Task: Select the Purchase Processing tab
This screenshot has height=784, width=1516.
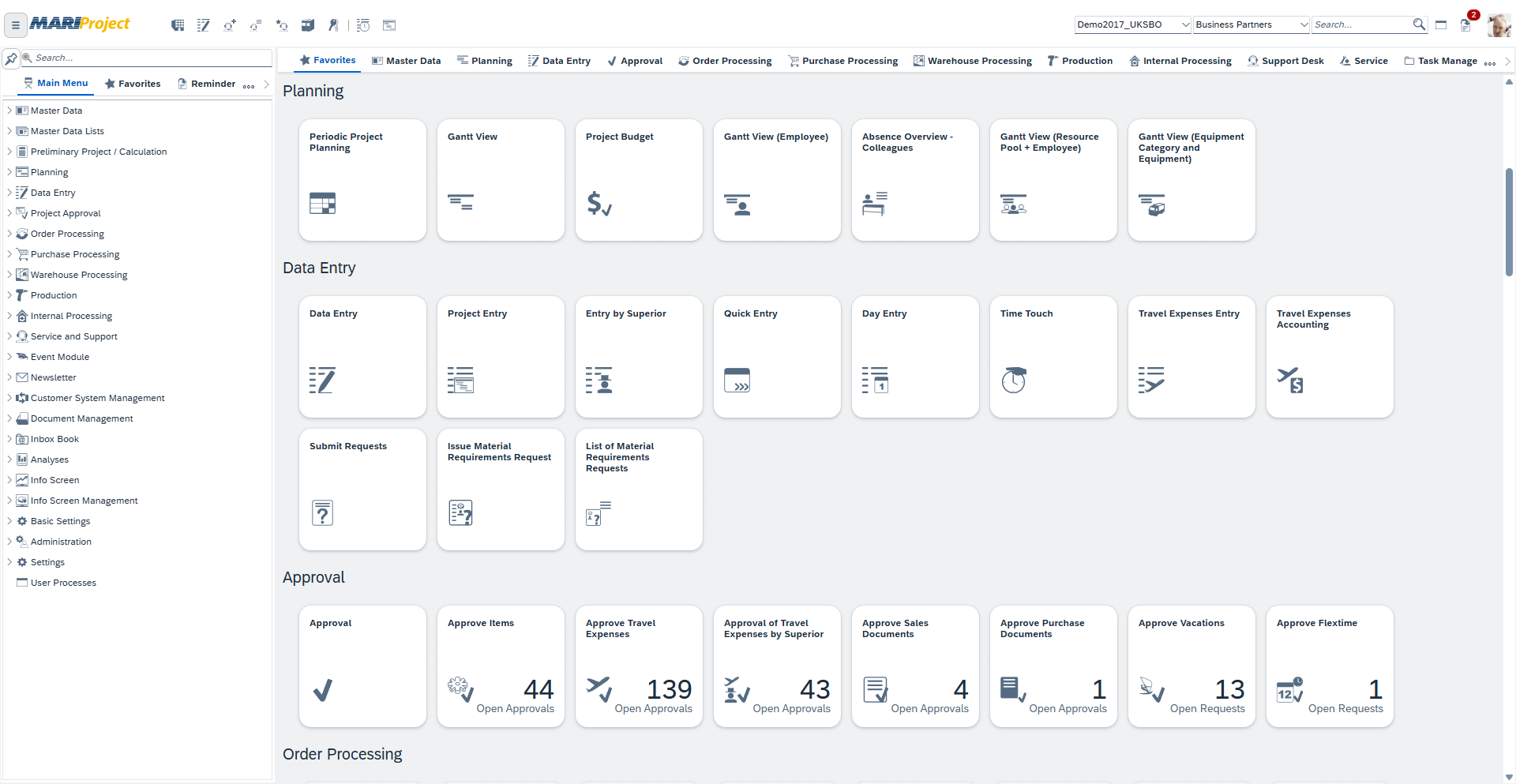Action: tap(842, 60)
